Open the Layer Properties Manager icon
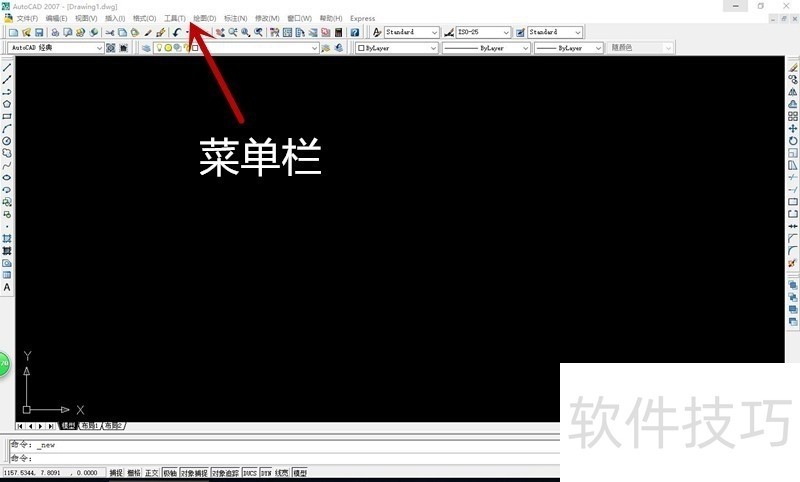Image resolution: width=800 pixels, height=482 pixels. tap(146, 48)
